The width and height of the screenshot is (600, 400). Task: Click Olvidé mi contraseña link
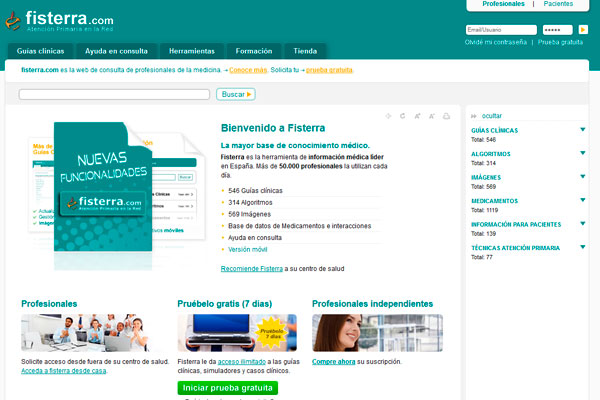point(496,42)
